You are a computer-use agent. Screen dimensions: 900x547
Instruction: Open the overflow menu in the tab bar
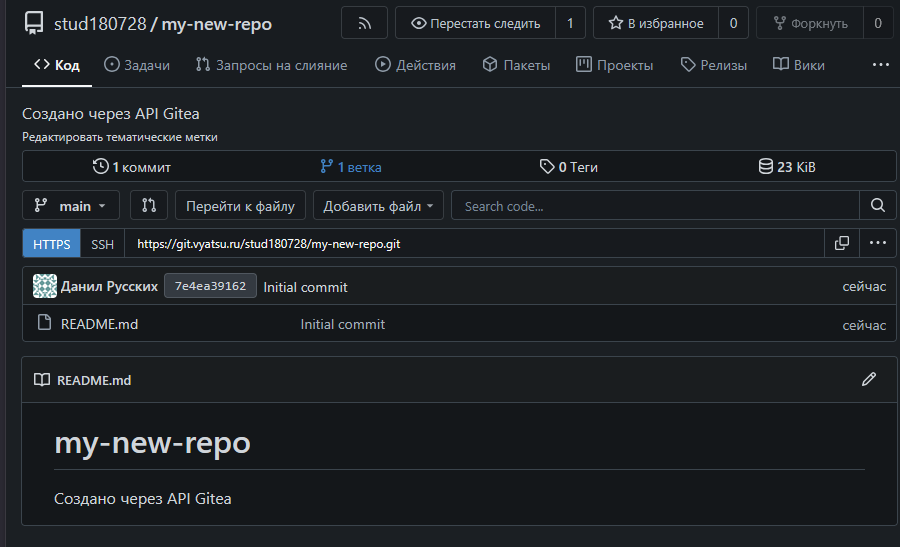880,65
